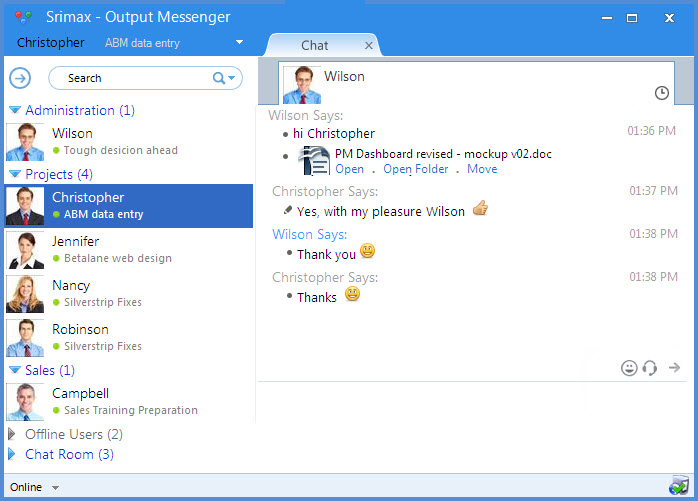The height and width of the screenshot is (501, 698).
Task: Close the Chat tab
Action: tap(369, 46)
